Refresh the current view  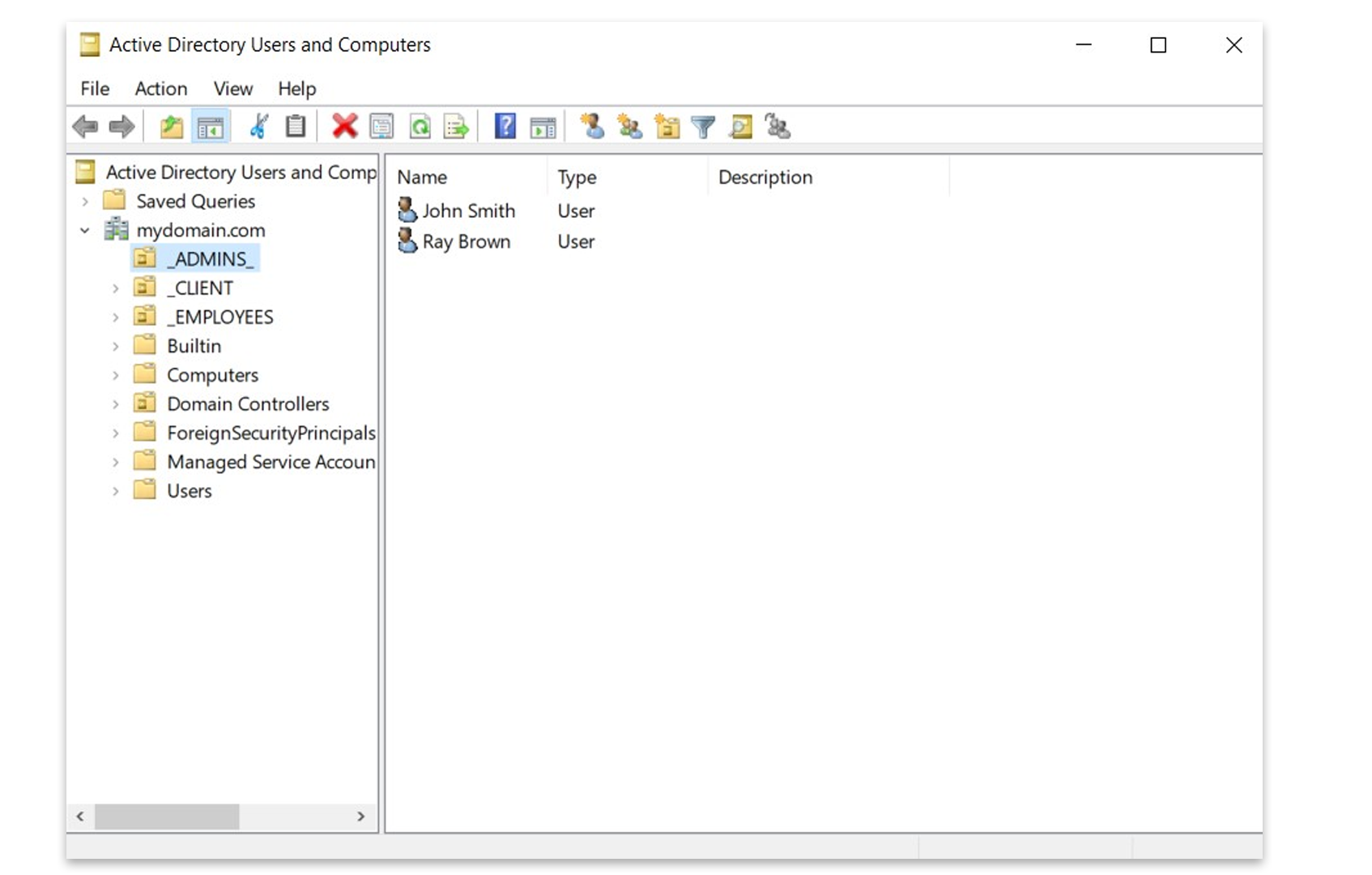(420, 126)
